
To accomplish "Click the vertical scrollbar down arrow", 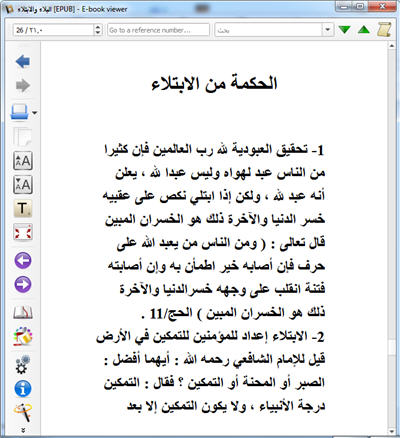I will (392, 431).
